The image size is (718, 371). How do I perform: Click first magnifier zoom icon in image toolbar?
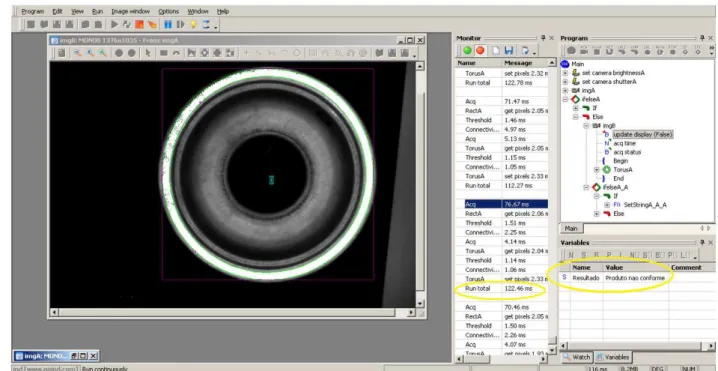(x=78, y=53)
